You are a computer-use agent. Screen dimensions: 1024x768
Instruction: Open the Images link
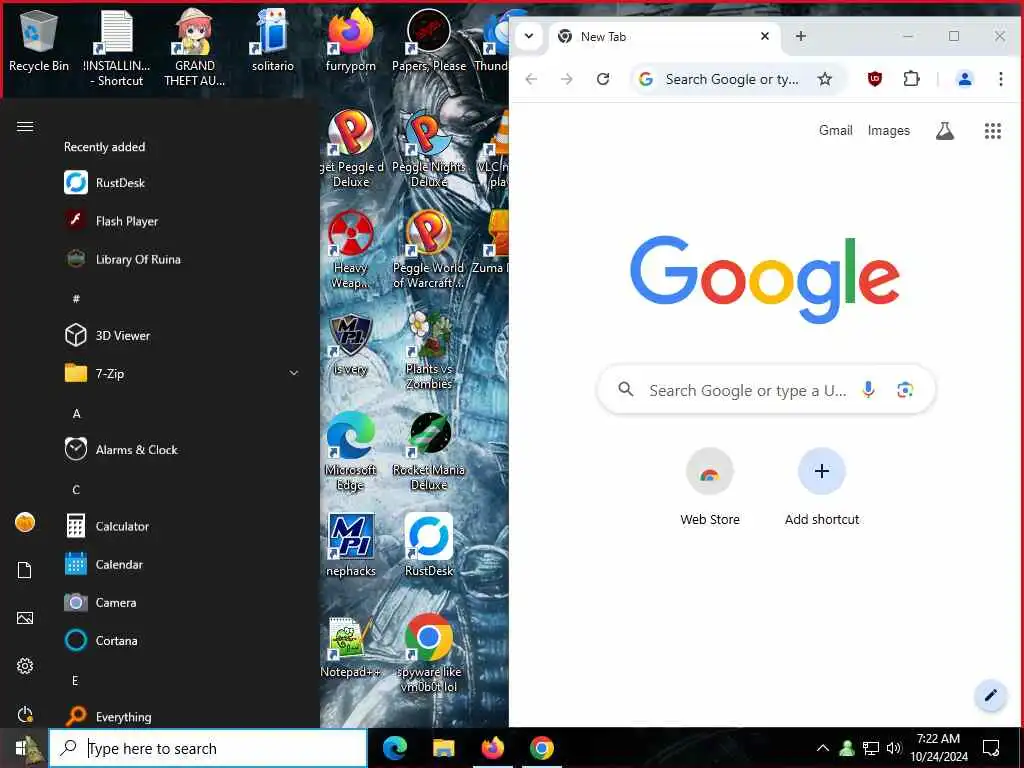888,131
